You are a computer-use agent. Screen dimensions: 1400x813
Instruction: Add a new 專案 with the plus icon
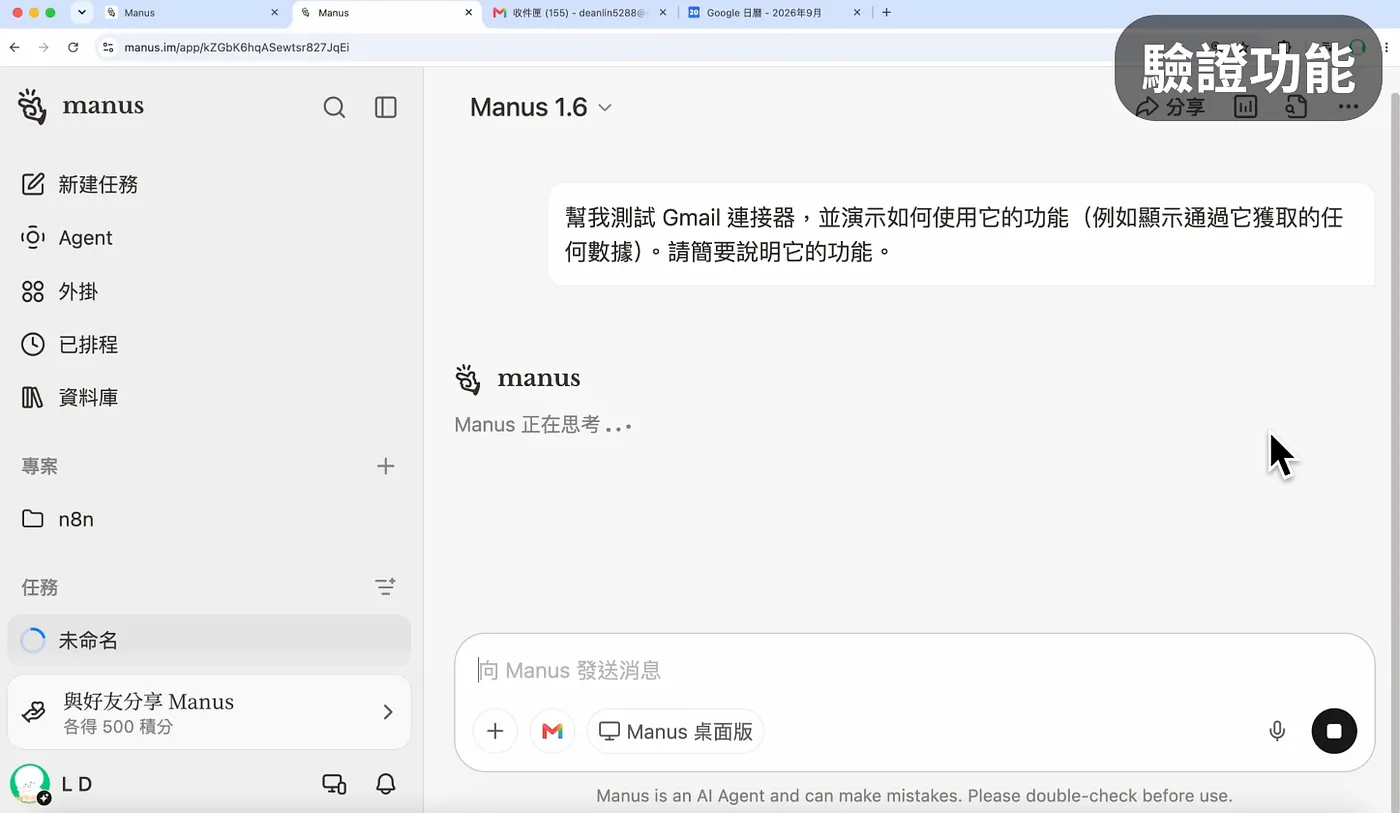point(385,466)
